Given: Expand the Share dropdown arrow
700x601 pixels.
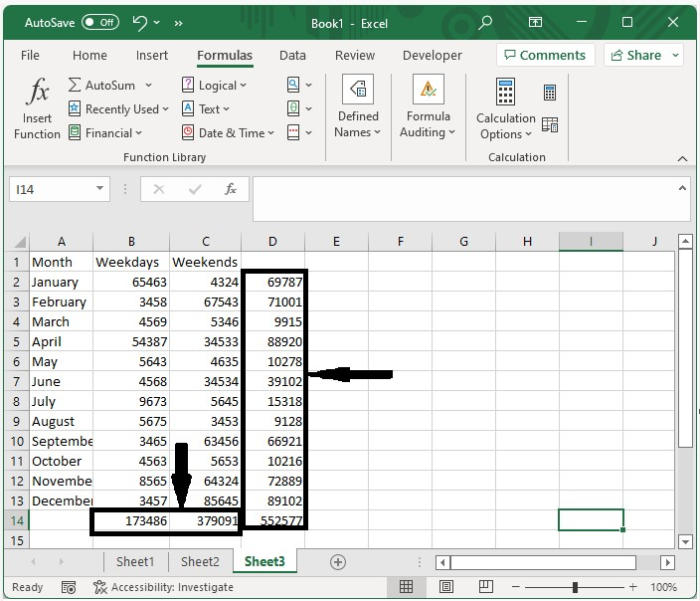Looking at the screenshot, I should point(675,55).
